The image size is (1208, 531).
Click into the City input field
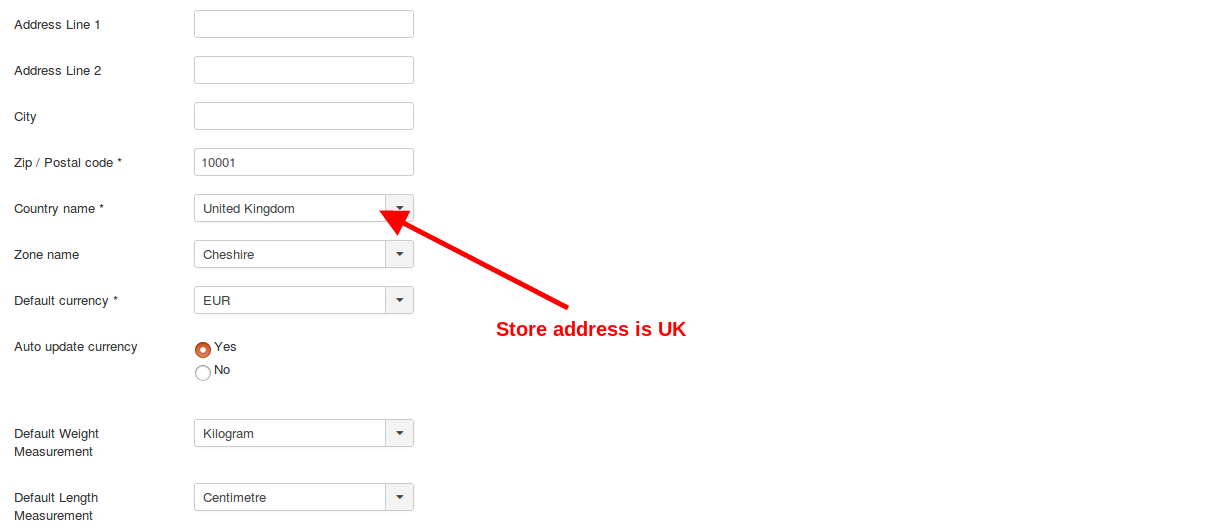click(303, 116)
